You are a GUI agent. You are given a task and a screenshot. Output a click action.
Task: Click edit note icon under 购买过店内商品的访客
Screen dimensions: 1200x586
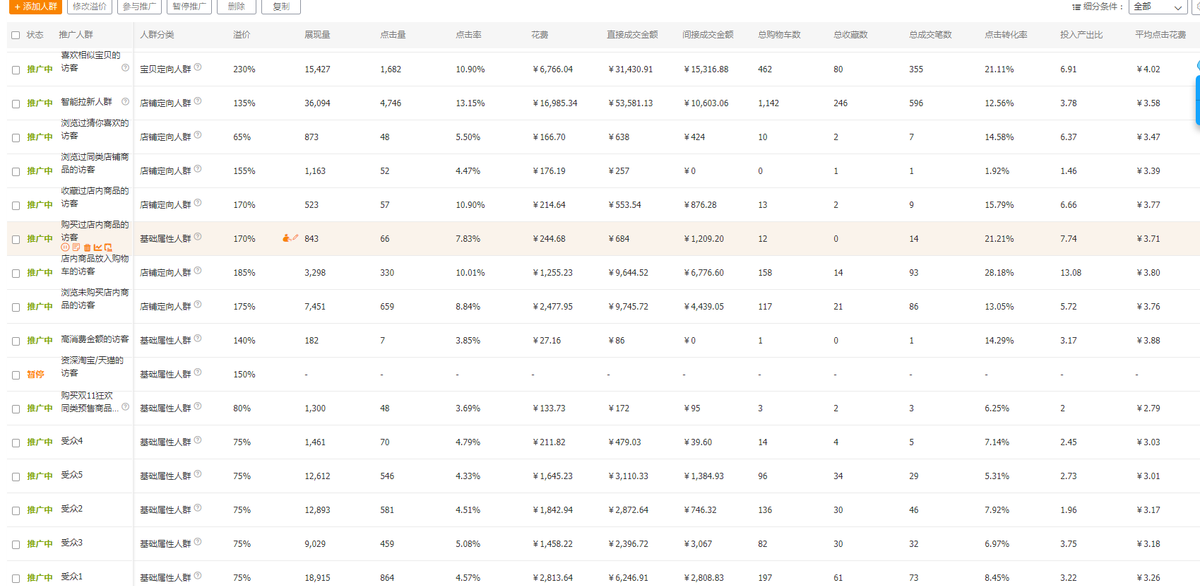pyautogui.click(x=76, y=247)
